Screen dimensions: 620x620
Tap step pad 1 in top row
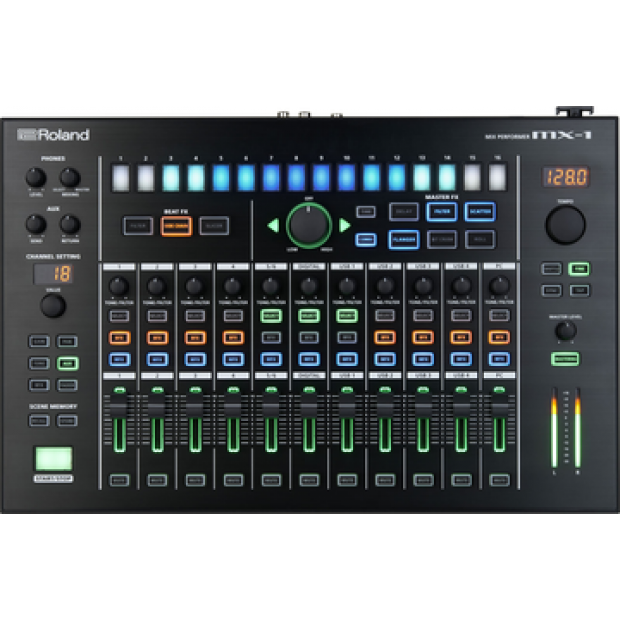click(121, 178)
